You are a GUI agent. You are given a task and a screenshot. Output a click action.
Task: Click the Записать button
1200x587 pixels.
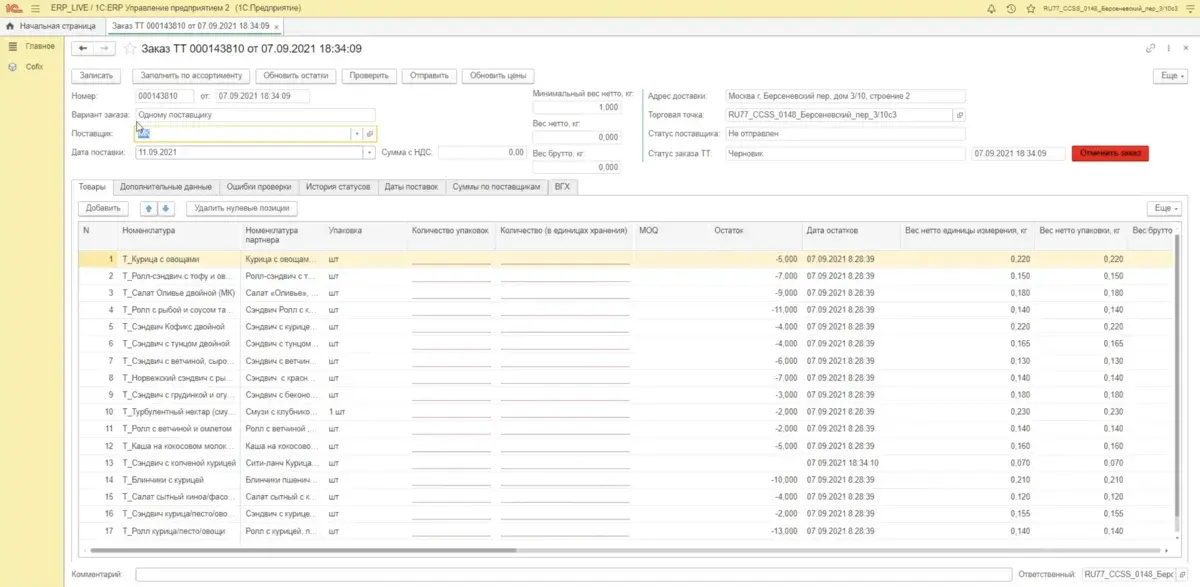(97, 75)
